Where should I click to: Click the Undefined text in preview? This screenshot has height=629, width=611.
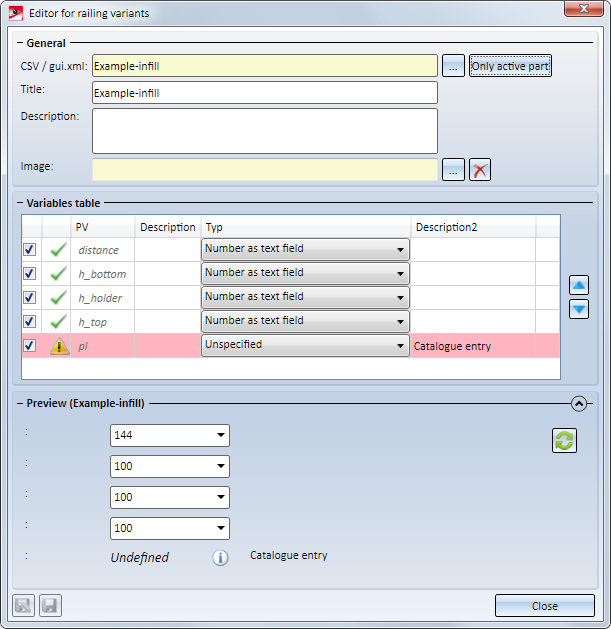pos(140,557)
